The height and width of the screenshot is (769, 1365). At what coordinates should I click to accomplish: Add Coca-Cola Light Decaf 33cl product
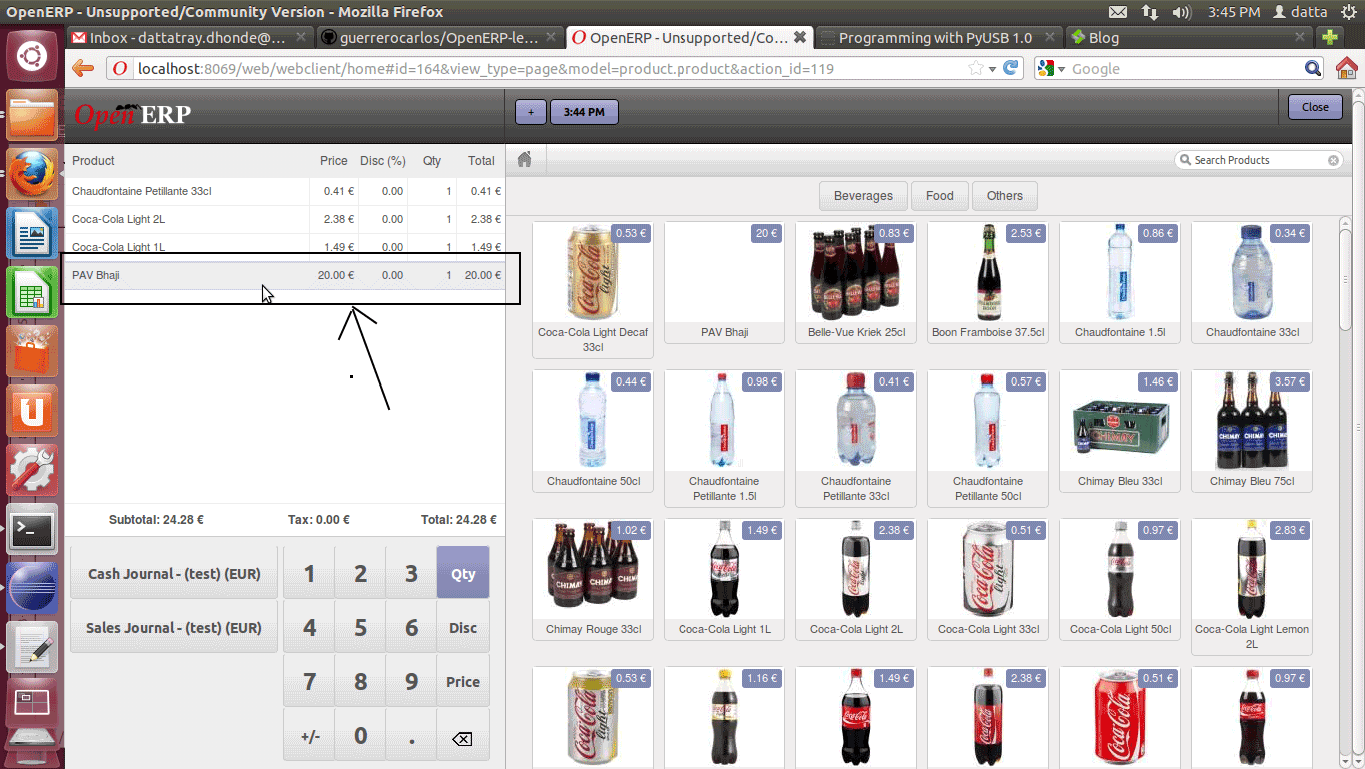tap(593, 290)
